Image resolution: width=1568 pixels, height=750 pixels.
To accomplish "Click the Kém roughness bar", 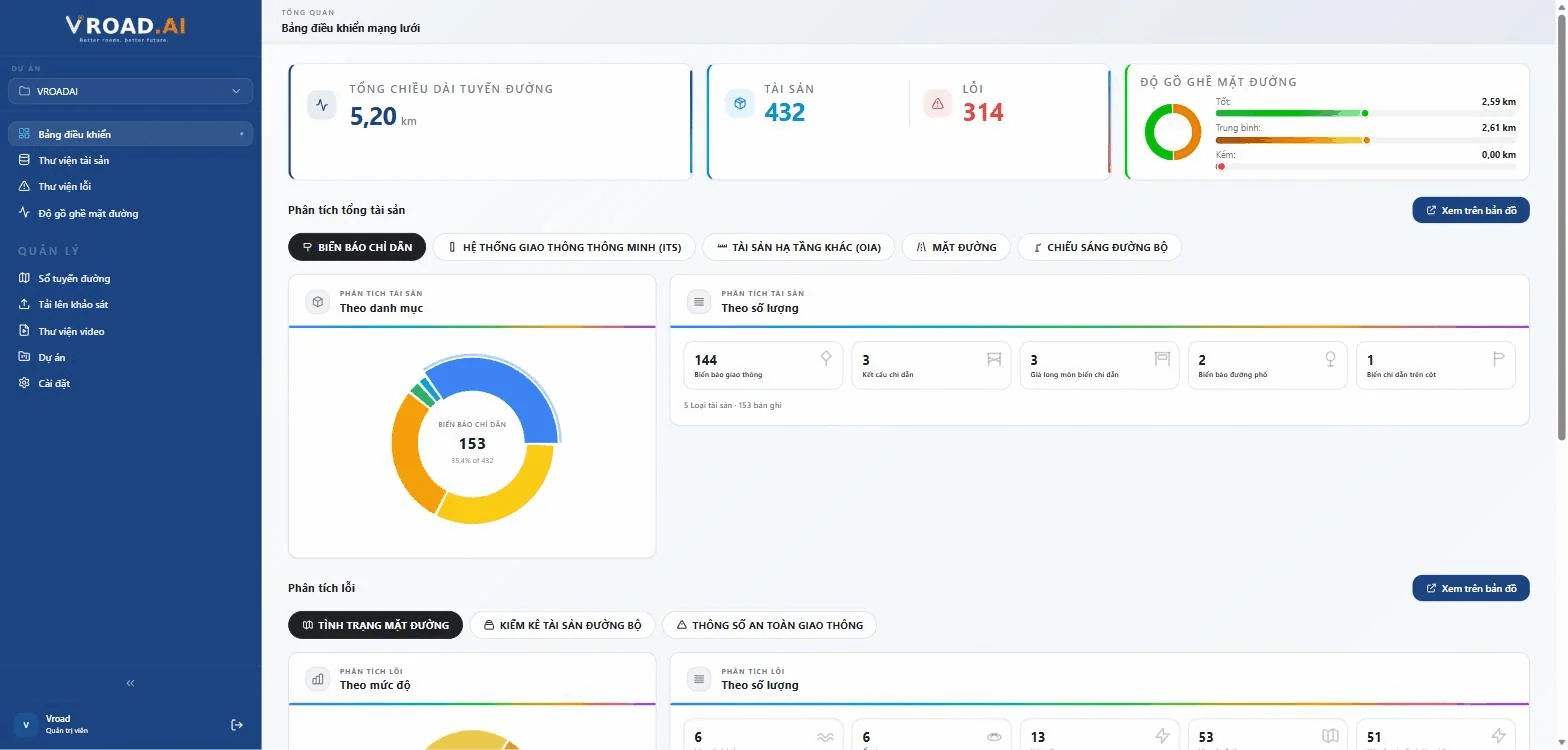I will (x=1366, y=166).
